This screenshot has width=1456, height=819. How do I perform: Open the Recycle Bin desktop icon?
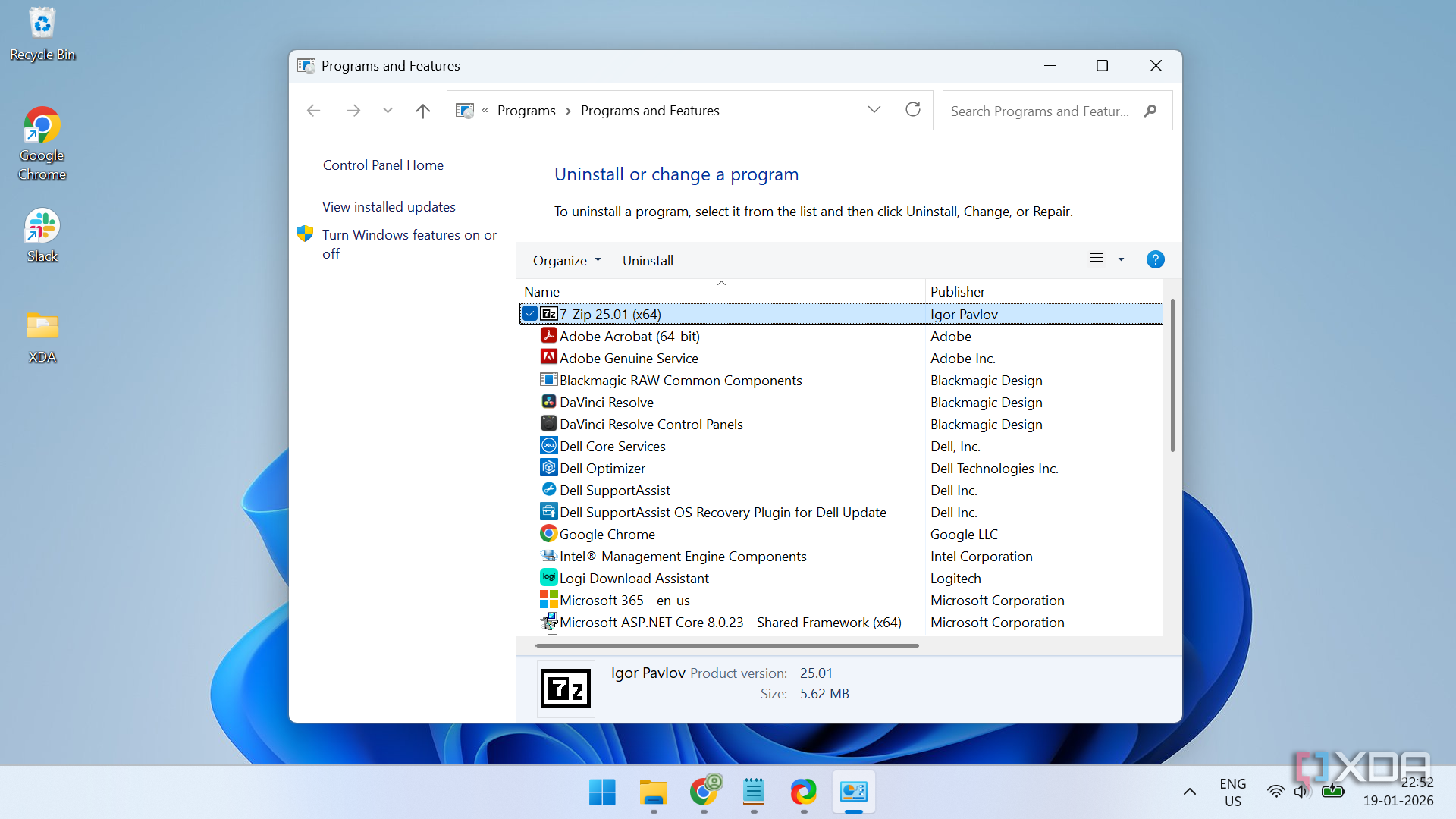pyautogui.click(x=42, y=35)
